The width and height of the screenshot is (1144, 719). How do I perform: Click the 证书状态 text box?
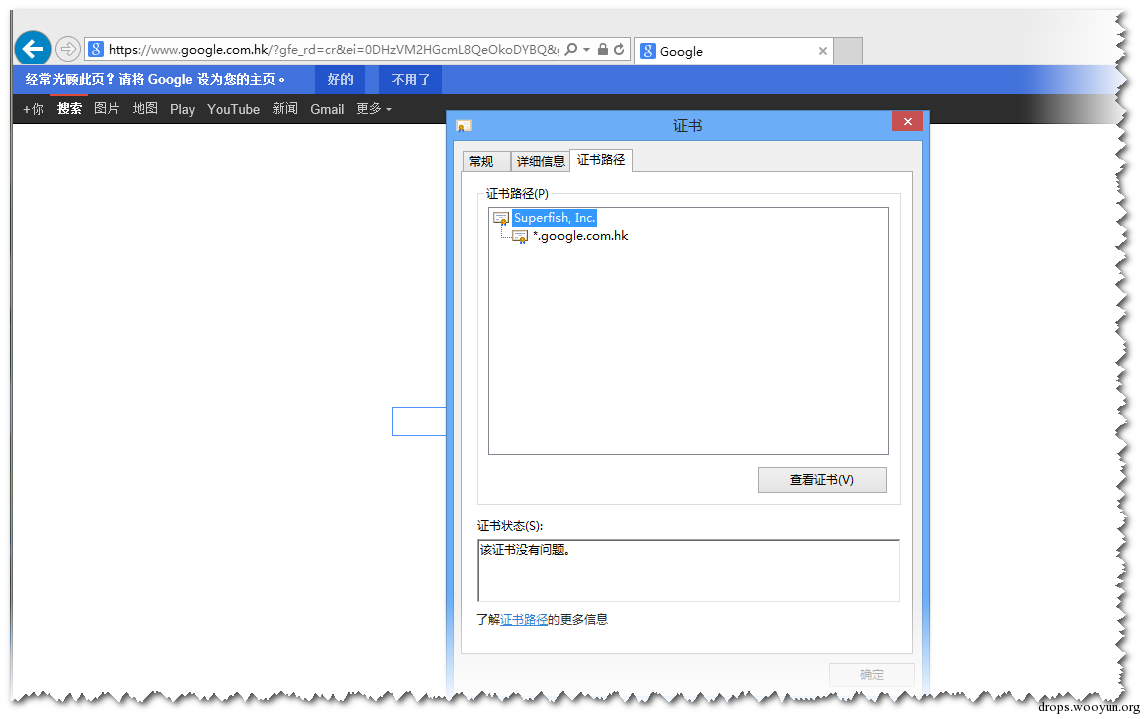(688, 571)
